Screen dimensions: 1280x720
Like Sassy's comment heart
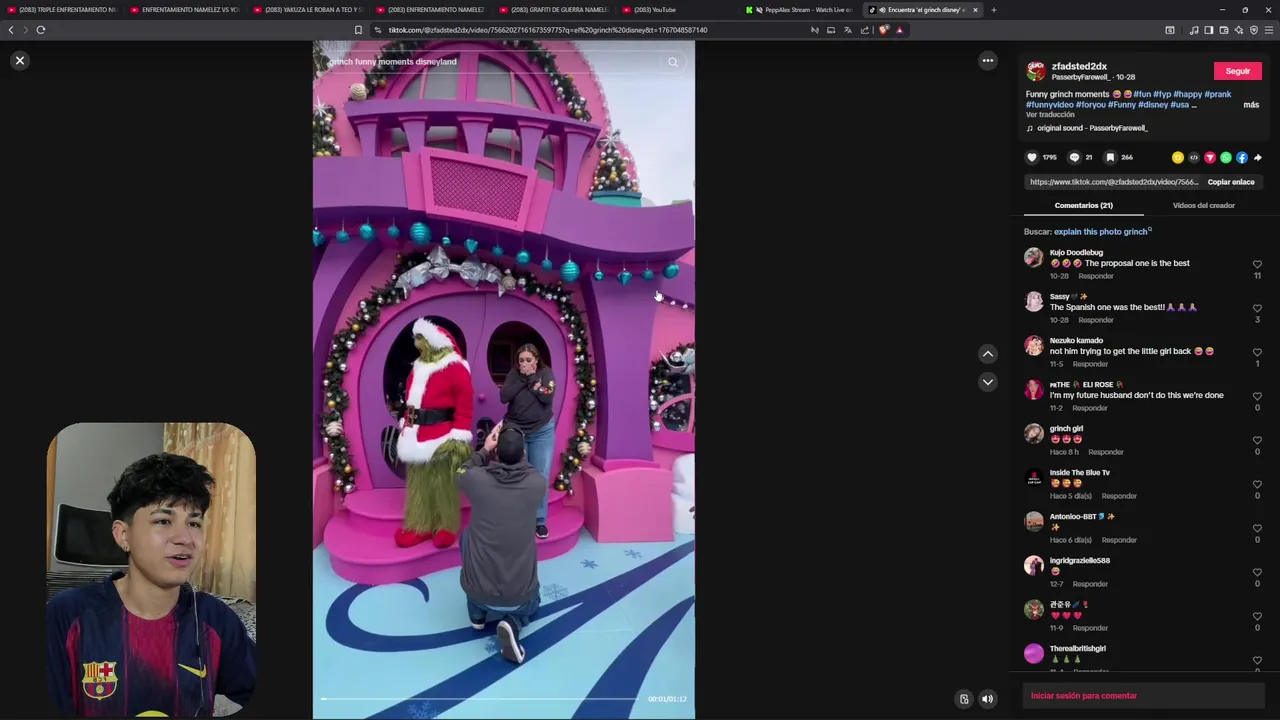coord(1257,308)
